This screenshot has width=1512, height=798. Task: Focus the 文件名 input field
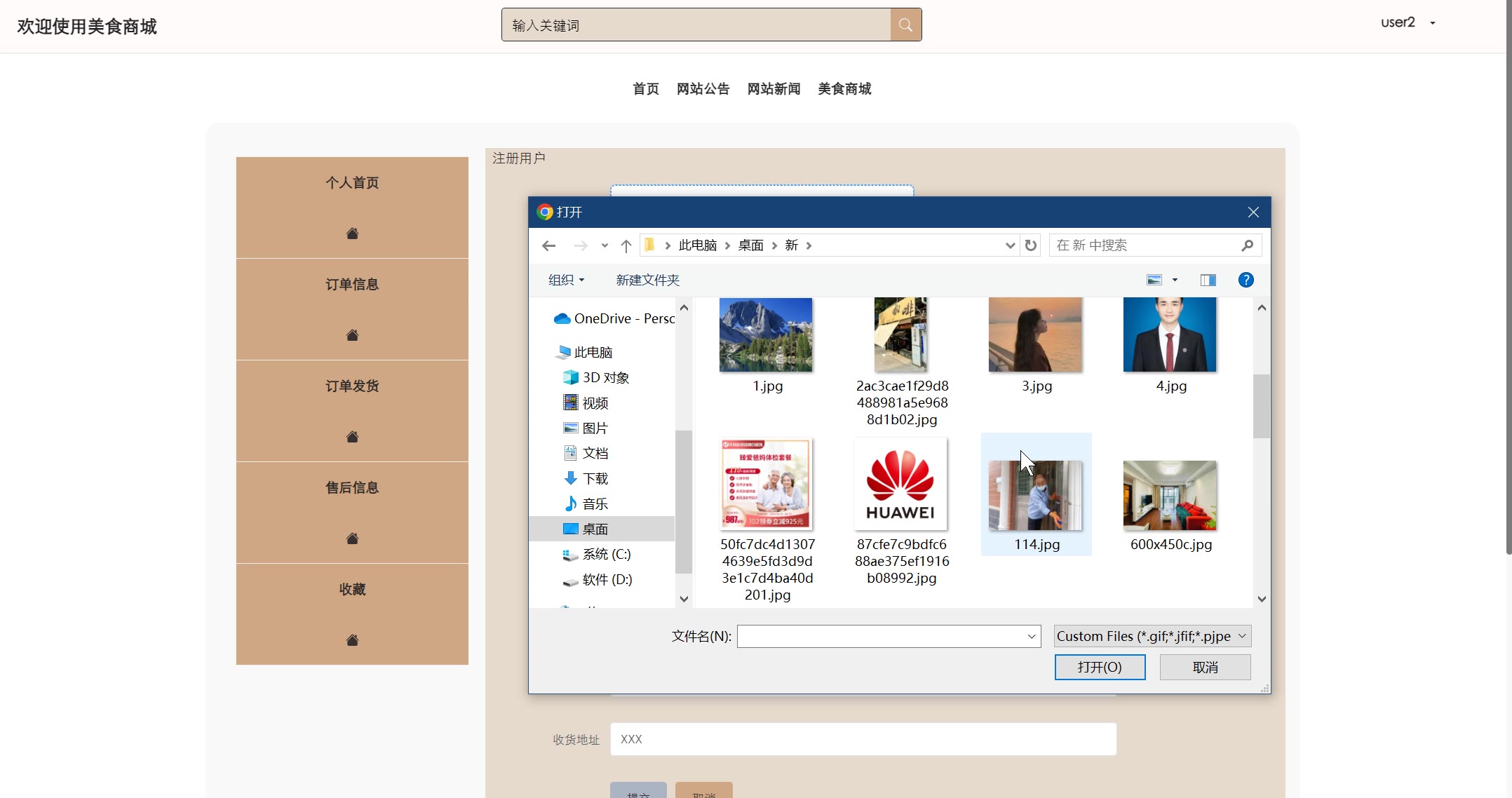pyautogui.click(x=881, y=636)
